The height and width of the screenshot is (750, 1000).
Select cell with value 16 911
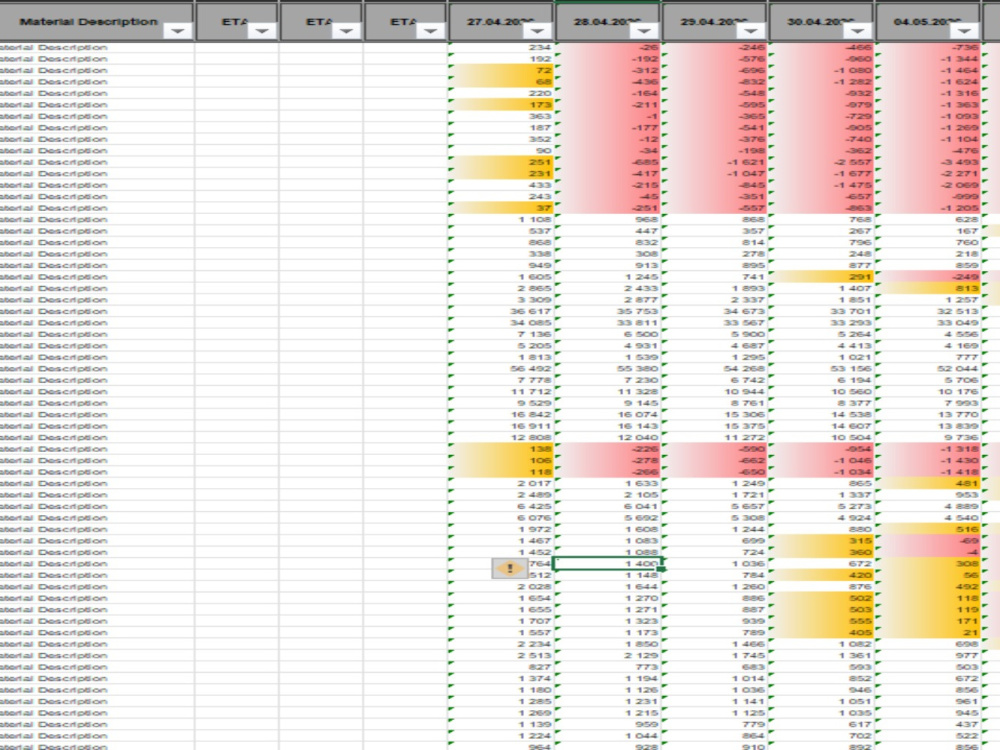pos(501,426)
